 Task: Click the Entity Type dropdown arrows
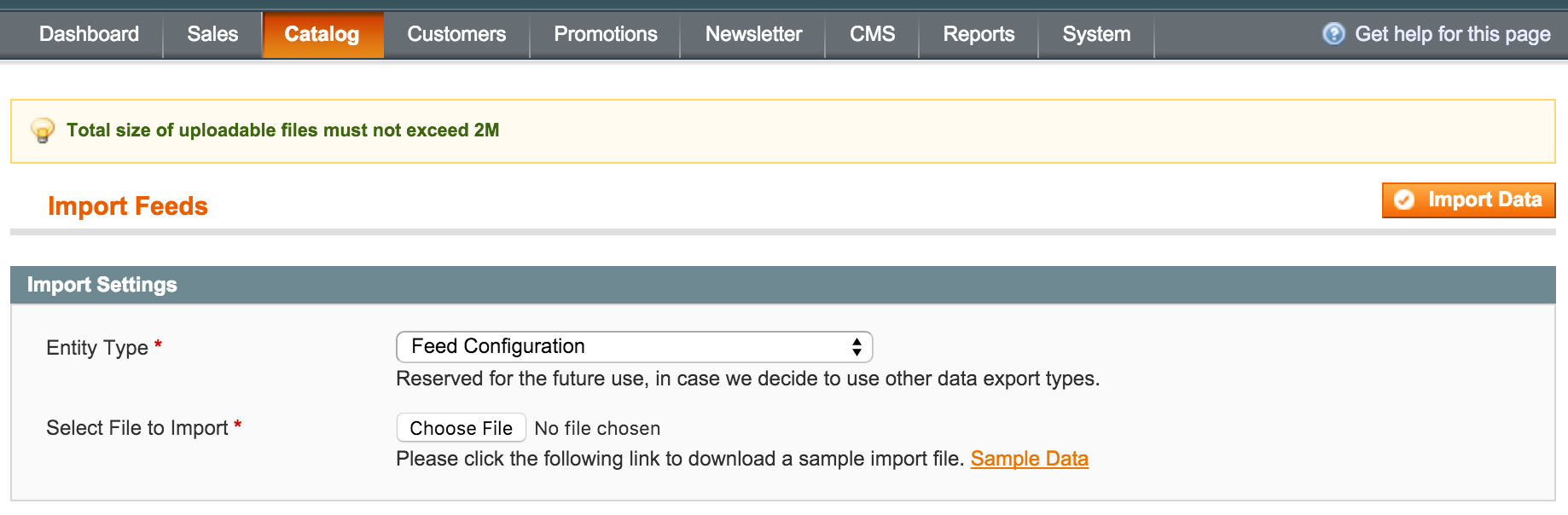click(857, 347)
